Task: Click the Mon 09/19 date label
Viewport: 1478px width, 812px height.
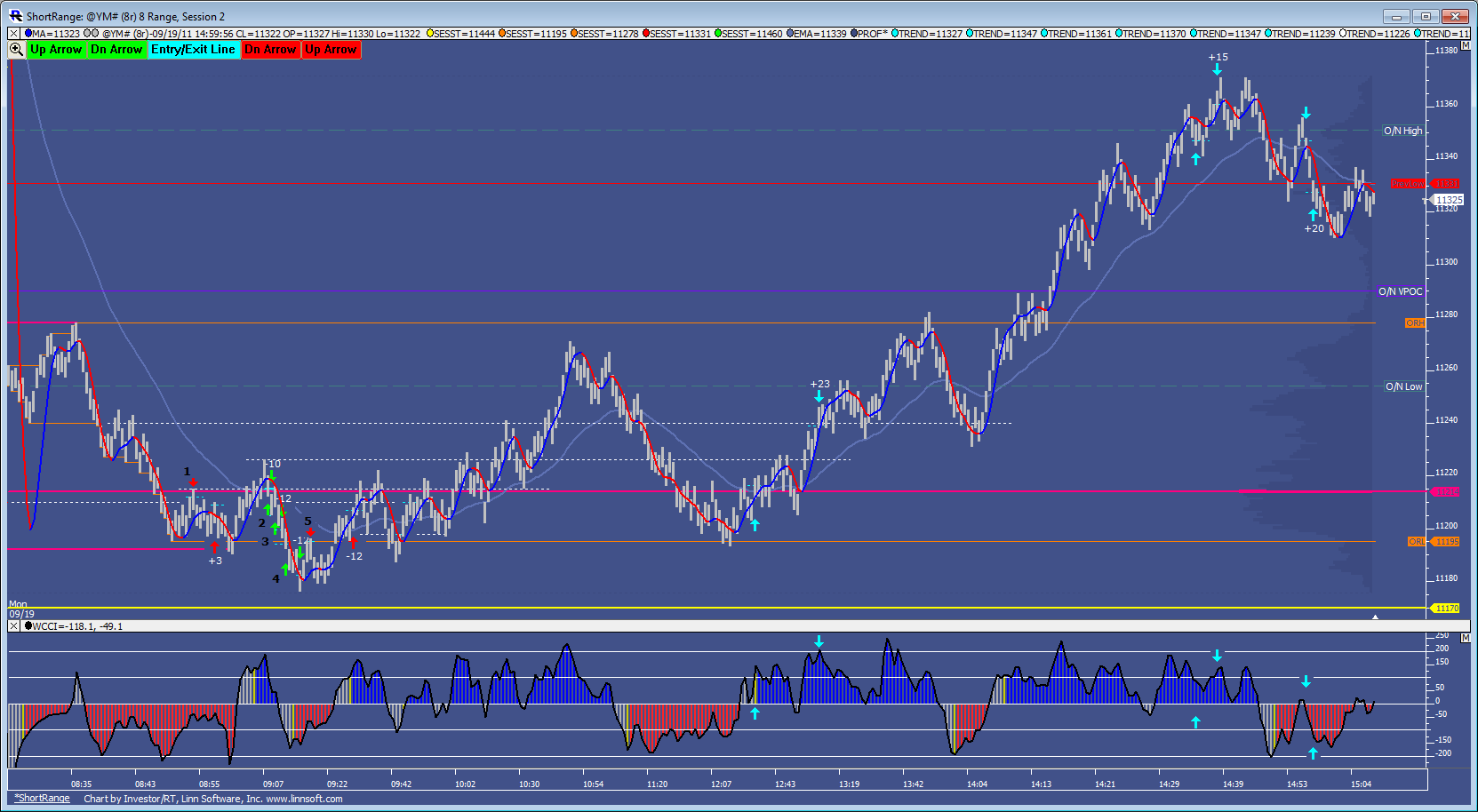Action: pos(21,609)
